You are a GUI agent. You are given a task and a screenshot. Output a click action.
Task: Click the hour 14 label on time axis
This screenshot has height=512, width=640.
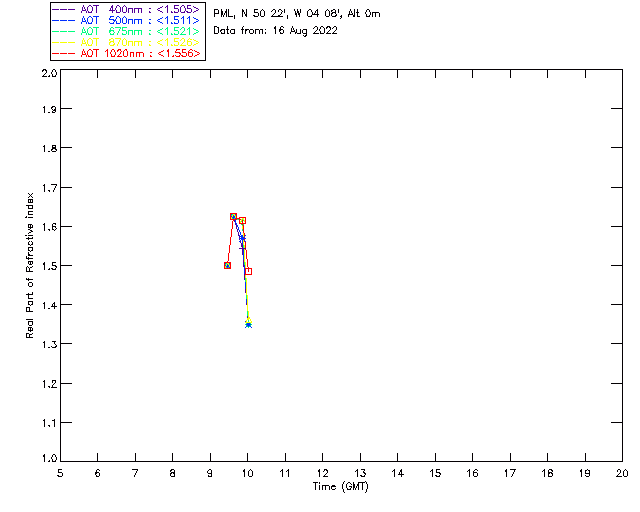[398, 473]
